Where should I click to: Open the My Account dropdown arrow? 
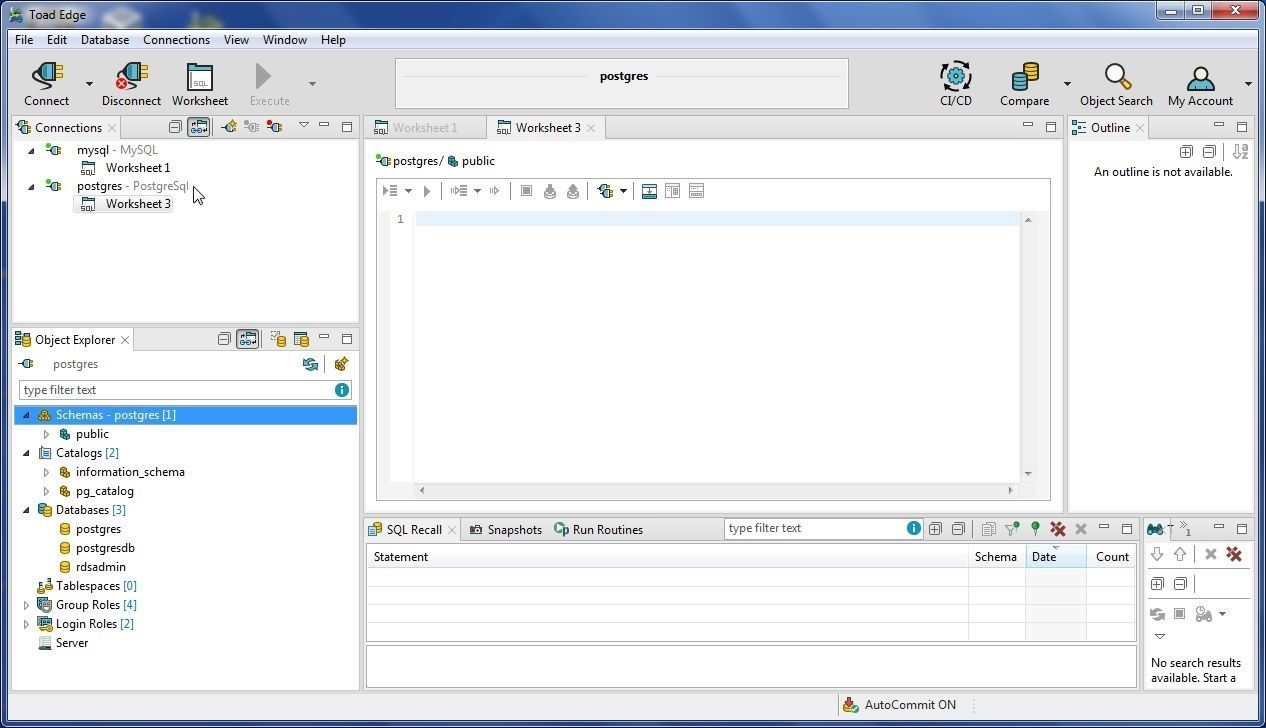(x=1248, y=84)
